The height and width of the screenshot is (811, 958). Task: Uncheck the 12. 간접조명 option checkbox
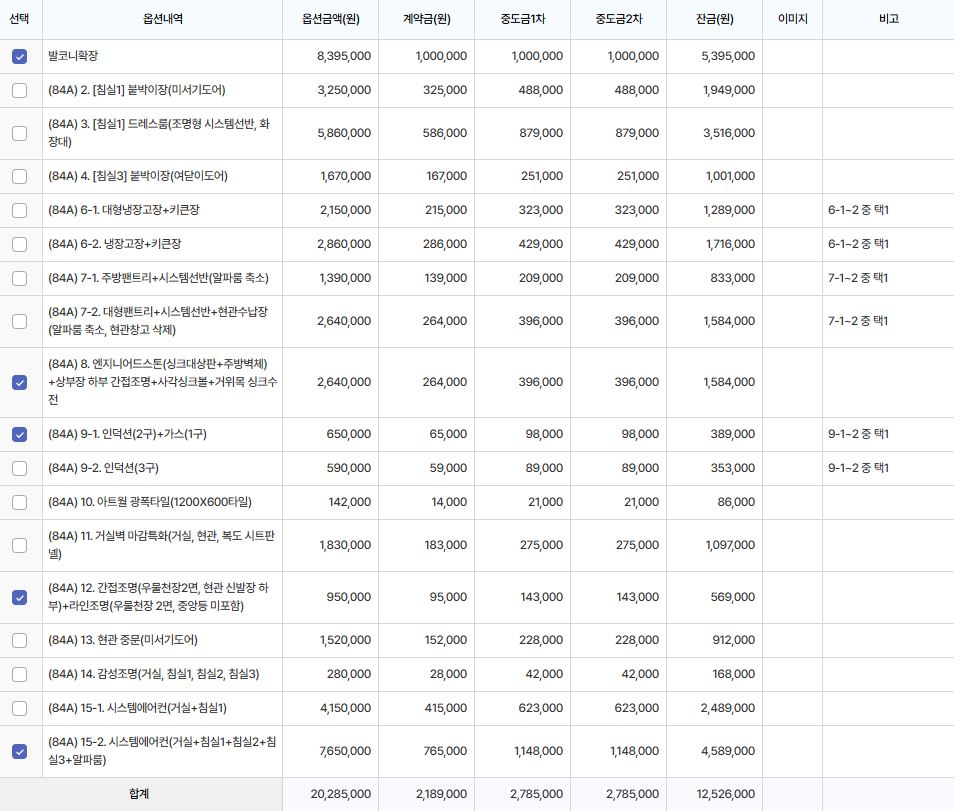pos(20,597)
